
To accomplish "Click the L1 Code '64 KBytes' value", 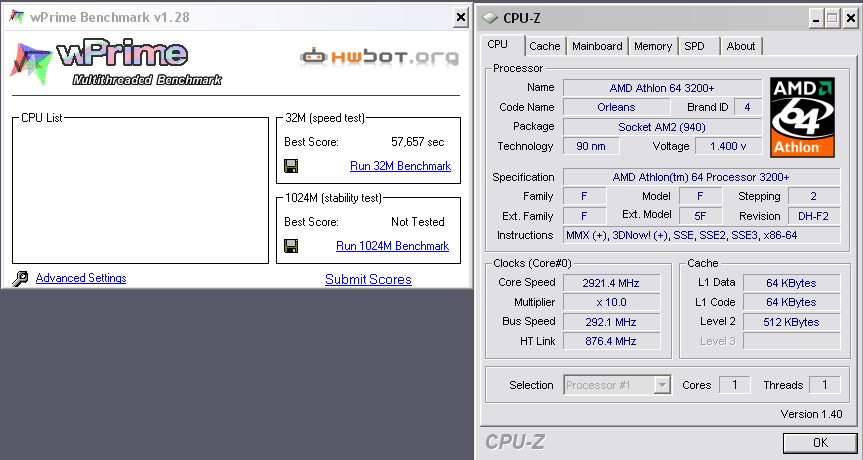I will [791, 303].
